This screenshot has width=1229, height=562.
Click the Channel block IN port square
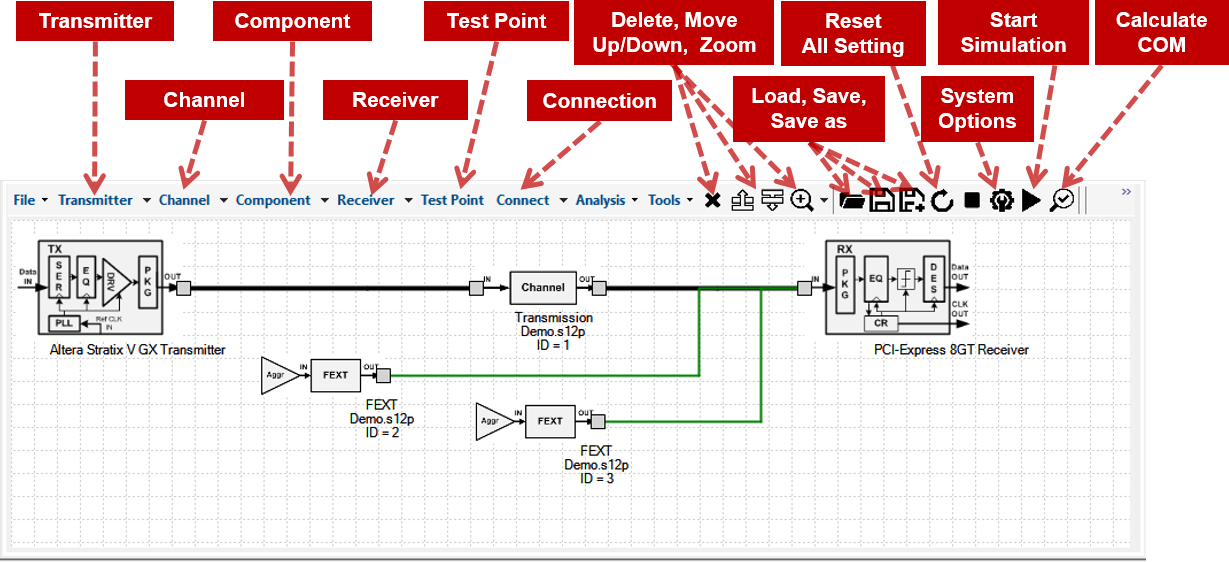pyautogui.click(x=477, y=289)
